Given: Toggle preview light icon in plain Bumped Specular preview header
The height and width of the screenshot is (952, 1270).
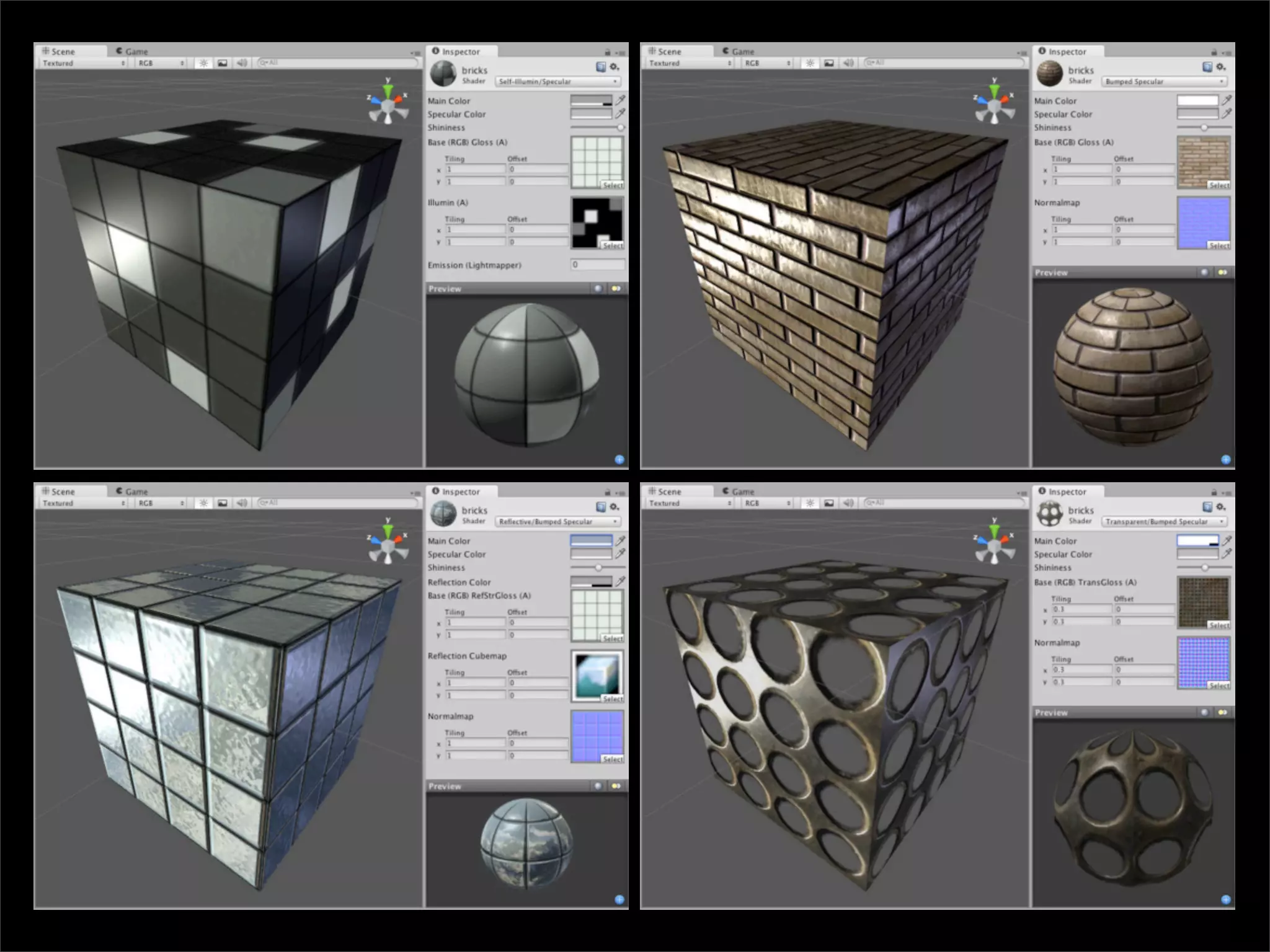Looking at the screenshot, I should [x=1223, y=273].
